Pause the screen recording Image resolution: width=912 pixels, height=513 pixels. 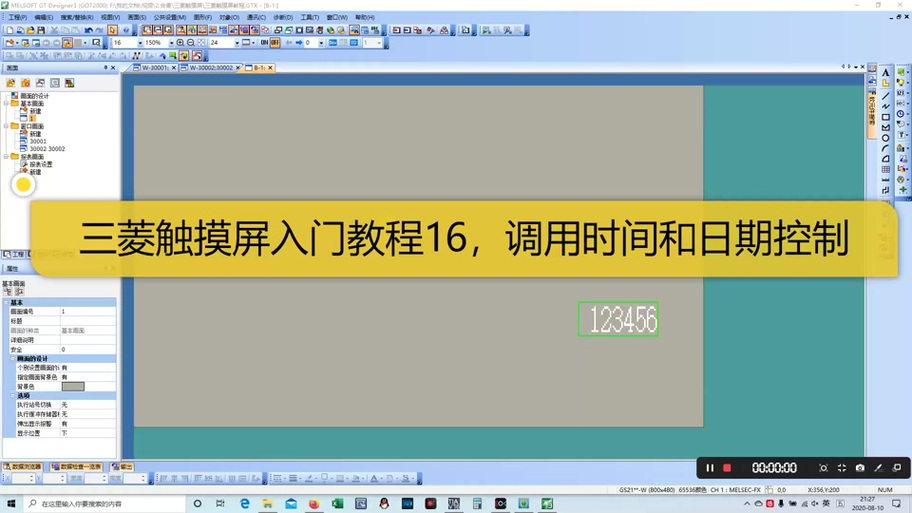pyautogui.click(x=710, y=468)
